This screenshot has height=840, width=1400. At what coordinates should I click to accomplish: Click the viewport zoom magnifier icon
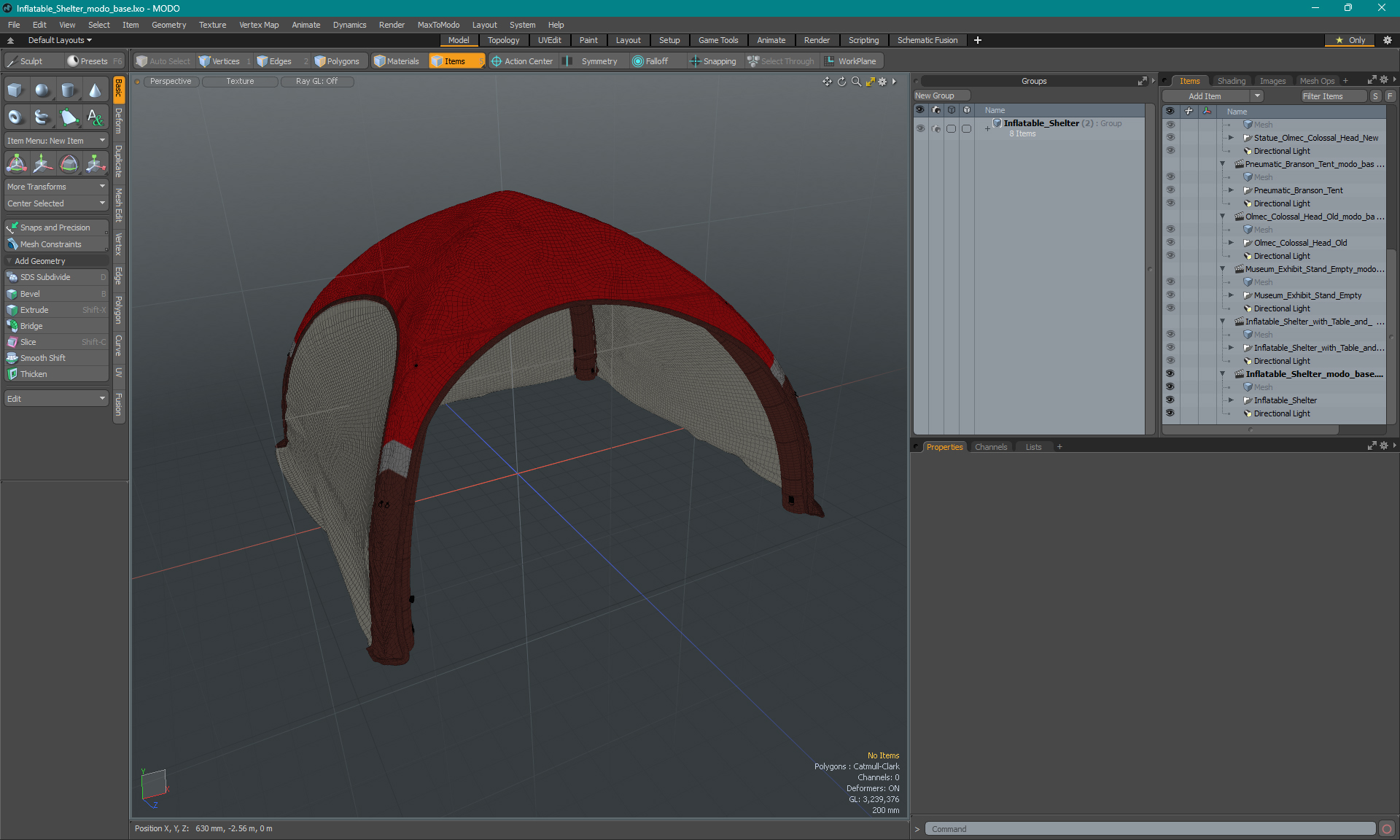point(856,82)
